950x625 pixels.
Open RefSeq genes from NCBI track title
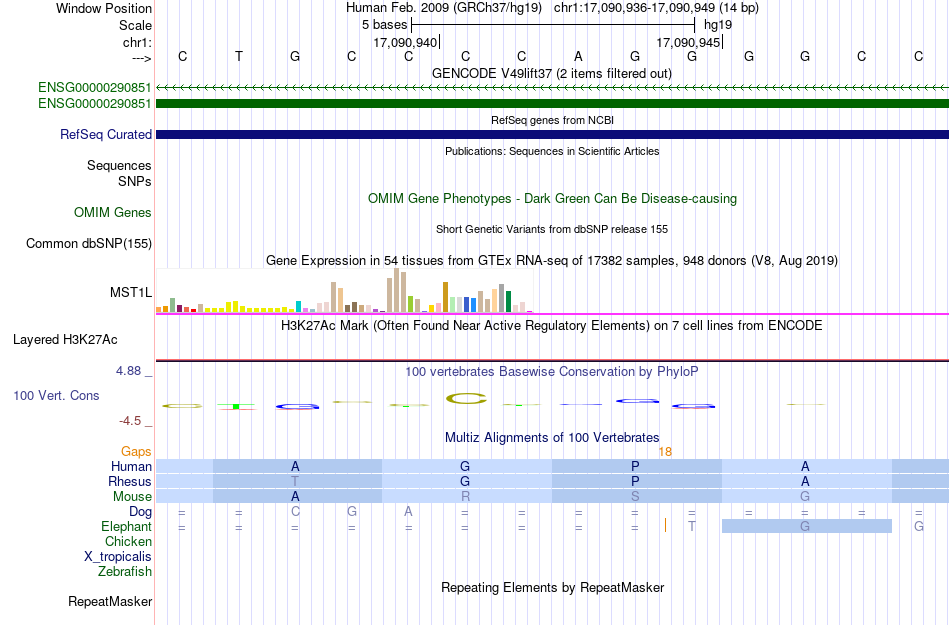[552, 120]
